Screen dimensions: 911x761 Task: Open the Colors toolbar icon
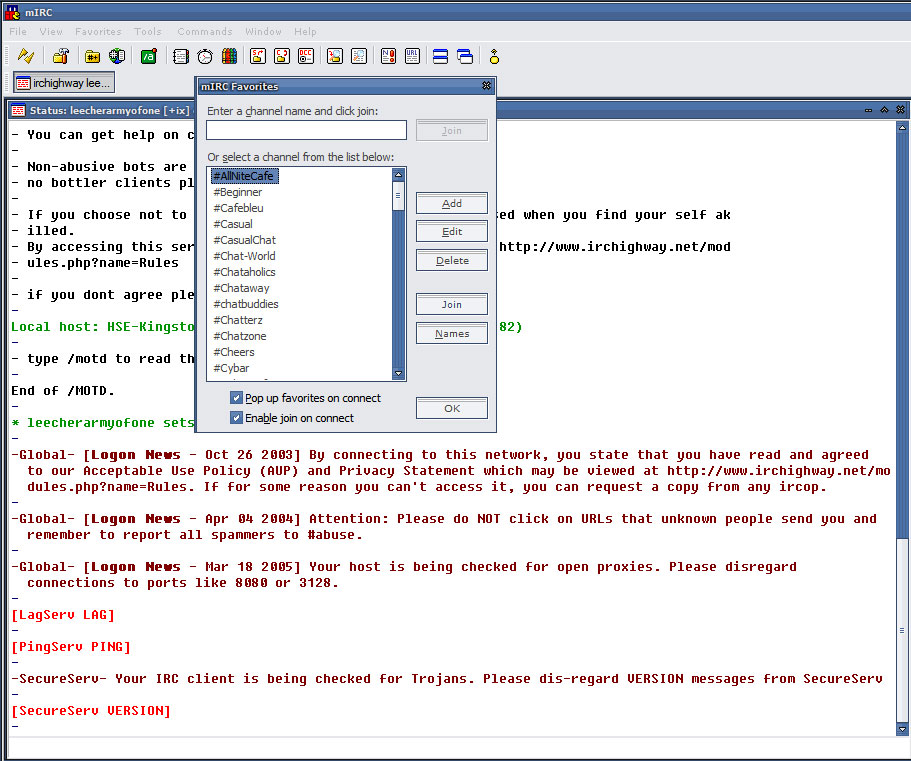229,56
